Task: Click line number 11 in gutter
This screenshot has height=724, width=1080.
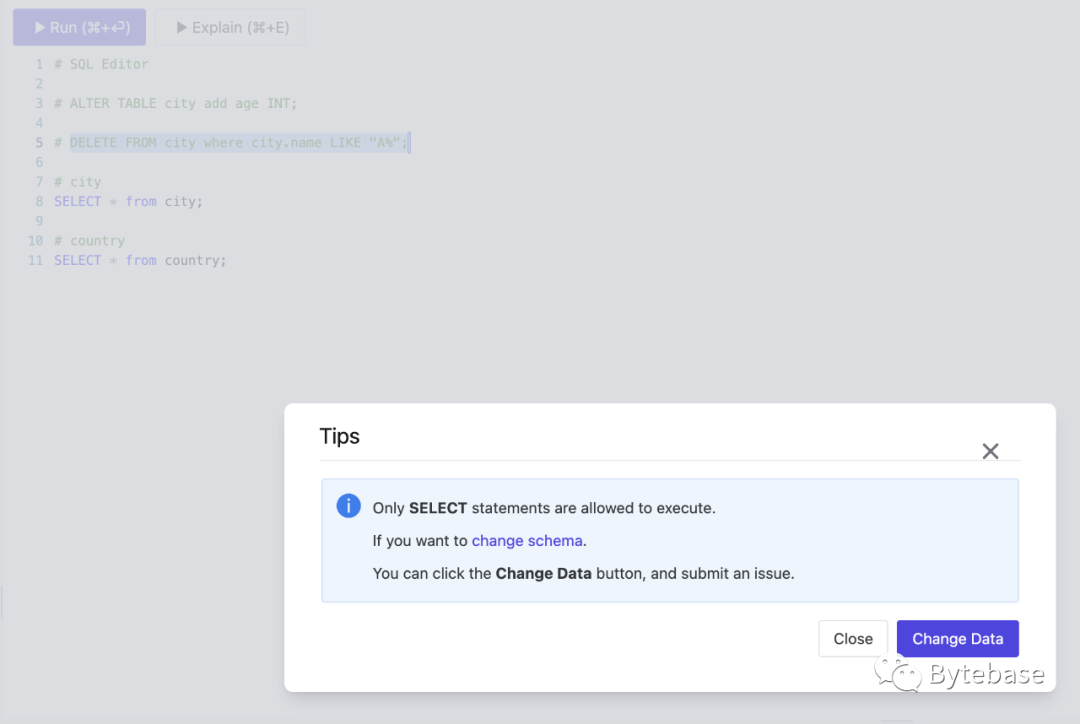Action: click(35, 260)
